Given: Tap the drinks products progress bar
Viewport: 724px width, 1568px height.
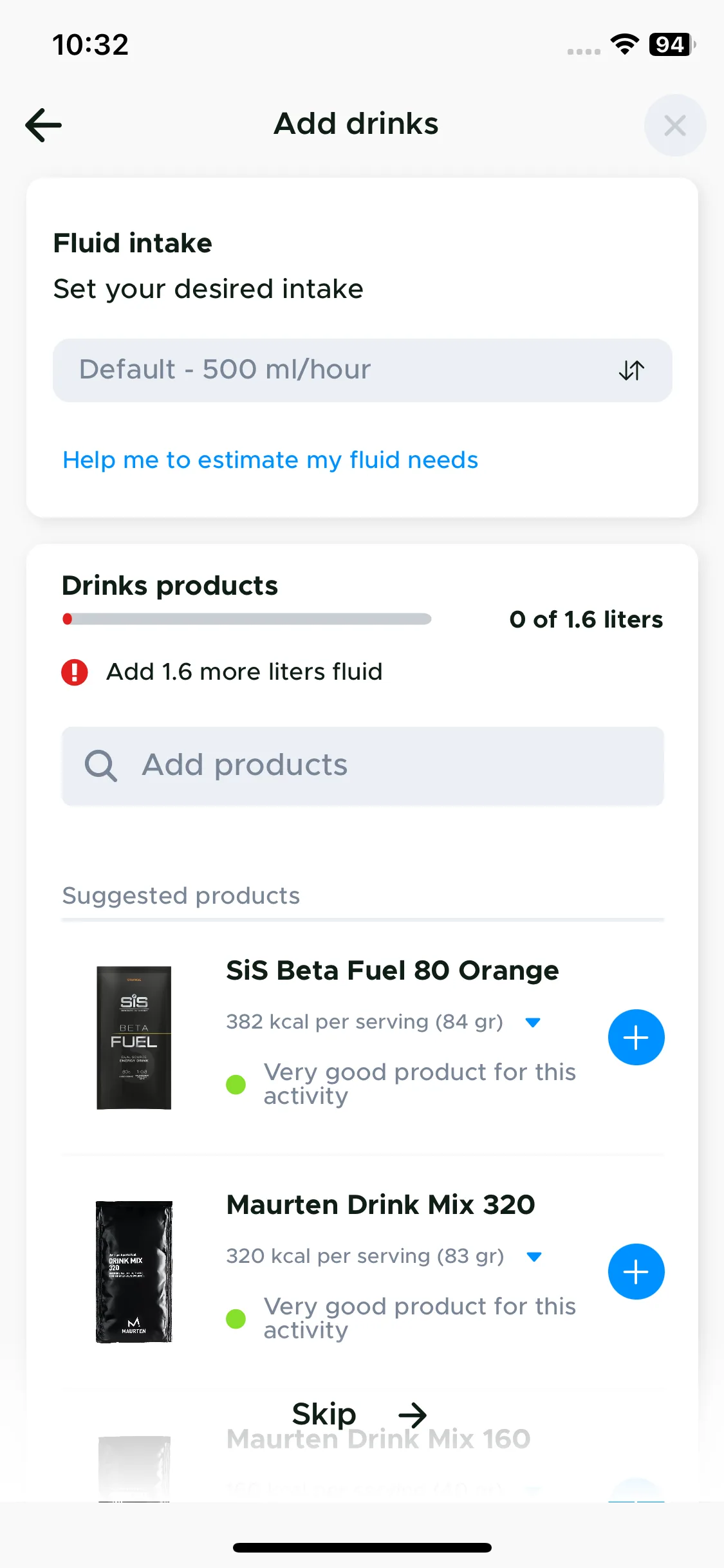Looking at the screenshot, I should 246,619.
